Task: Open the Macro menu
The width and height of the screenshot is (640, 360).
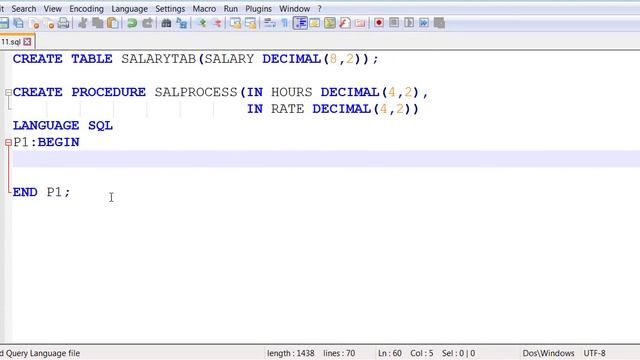Action: (x=204, y=9)
